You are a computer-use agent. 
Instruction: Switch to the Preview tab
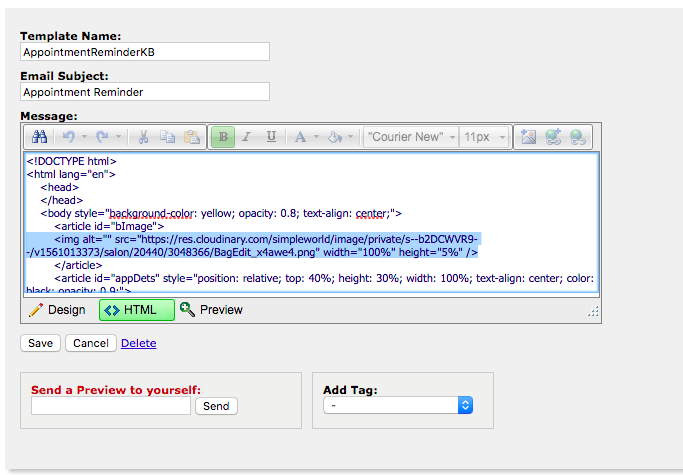coord(211,310)
